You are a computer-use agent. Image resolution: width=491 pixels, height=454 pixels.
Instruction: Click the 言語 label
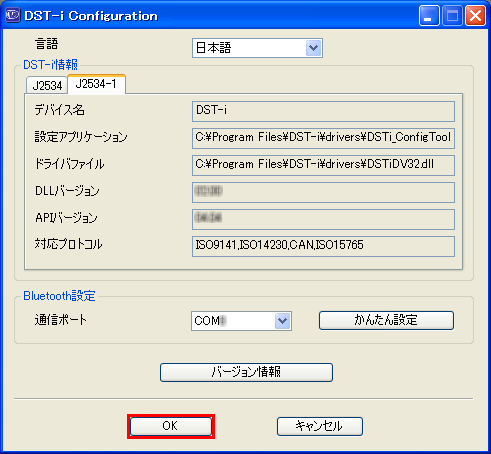[47, 44]
